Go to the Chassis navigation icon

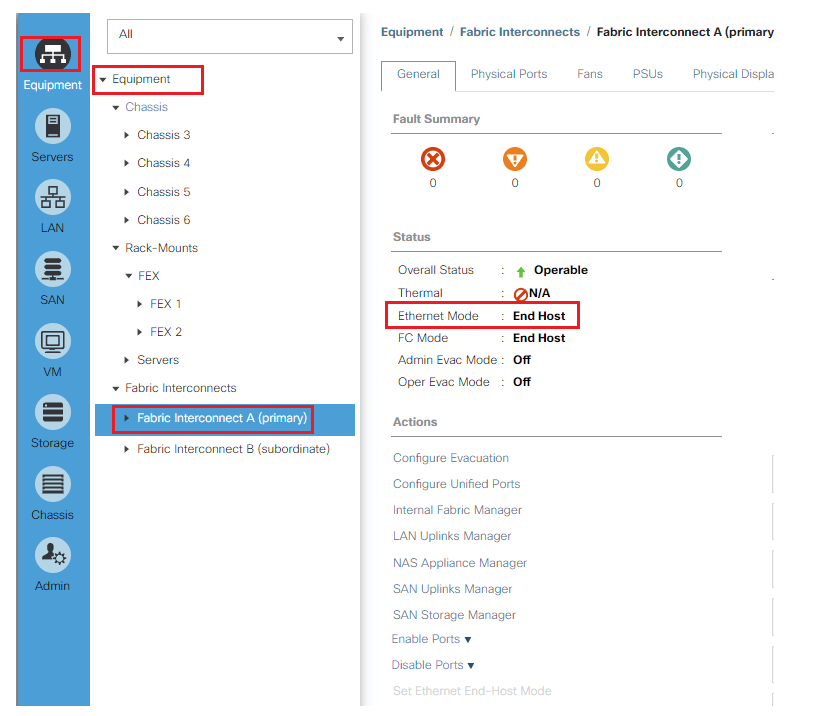coord(52,485)
